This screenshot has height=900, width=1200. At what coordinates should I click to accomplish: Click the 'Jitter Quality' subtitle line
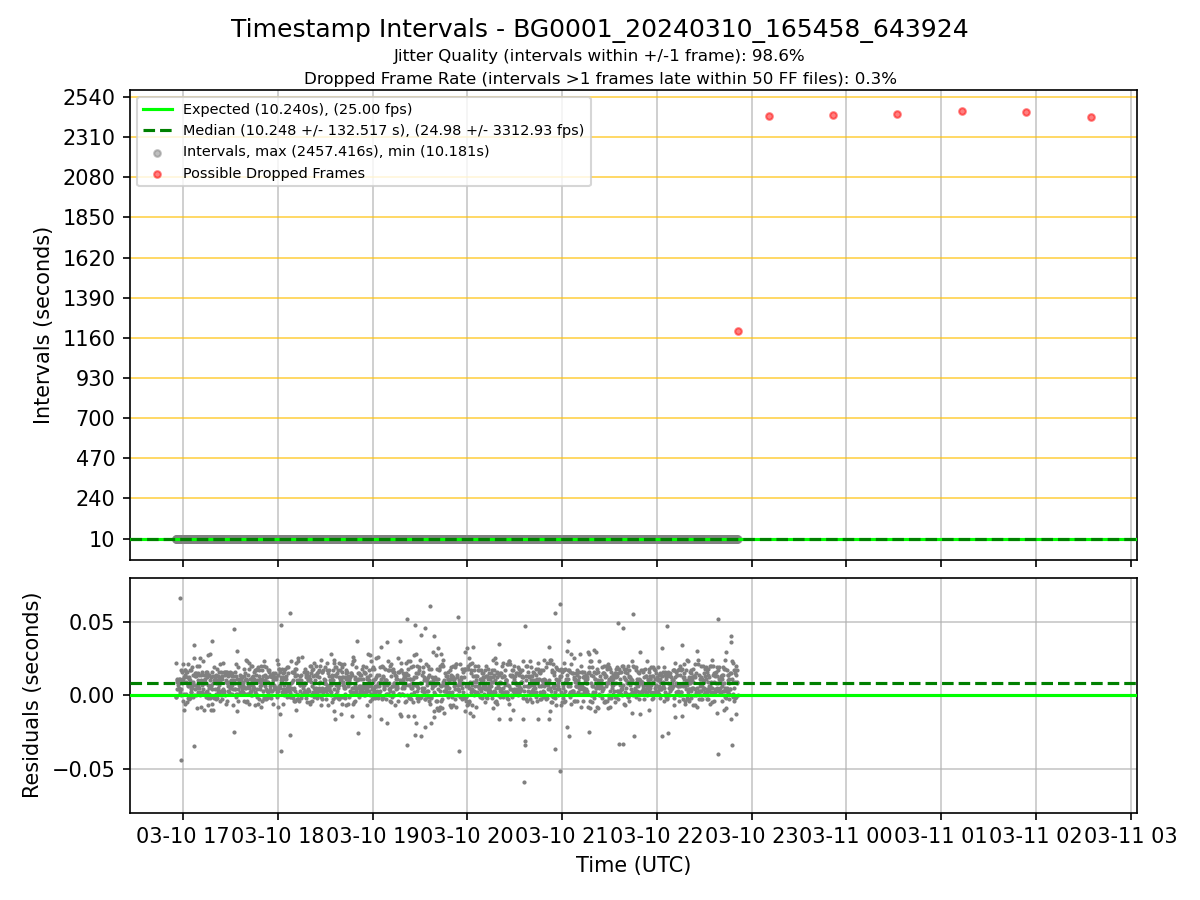pyautogui.click(x=599, y=56)
